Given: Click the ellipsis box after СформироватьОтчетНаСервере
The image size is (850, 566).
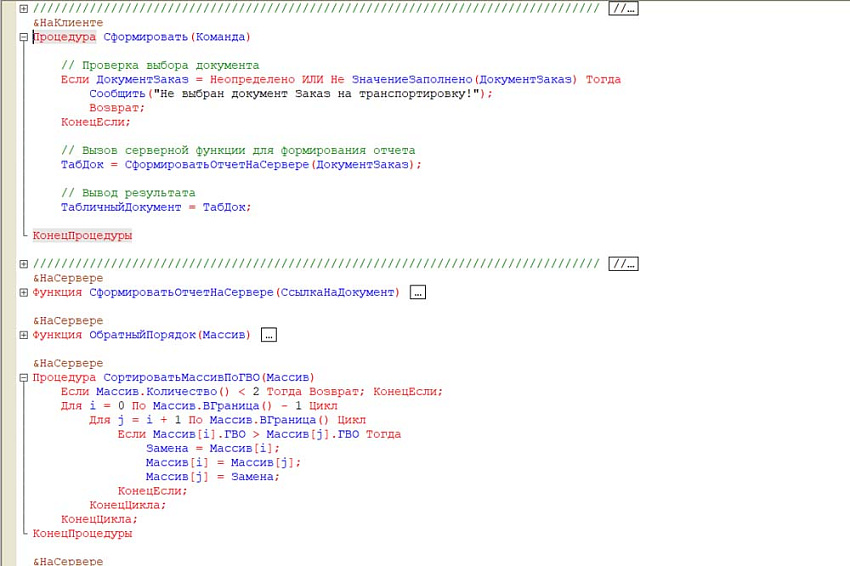Looking at the screenshot, I should 417,293.
